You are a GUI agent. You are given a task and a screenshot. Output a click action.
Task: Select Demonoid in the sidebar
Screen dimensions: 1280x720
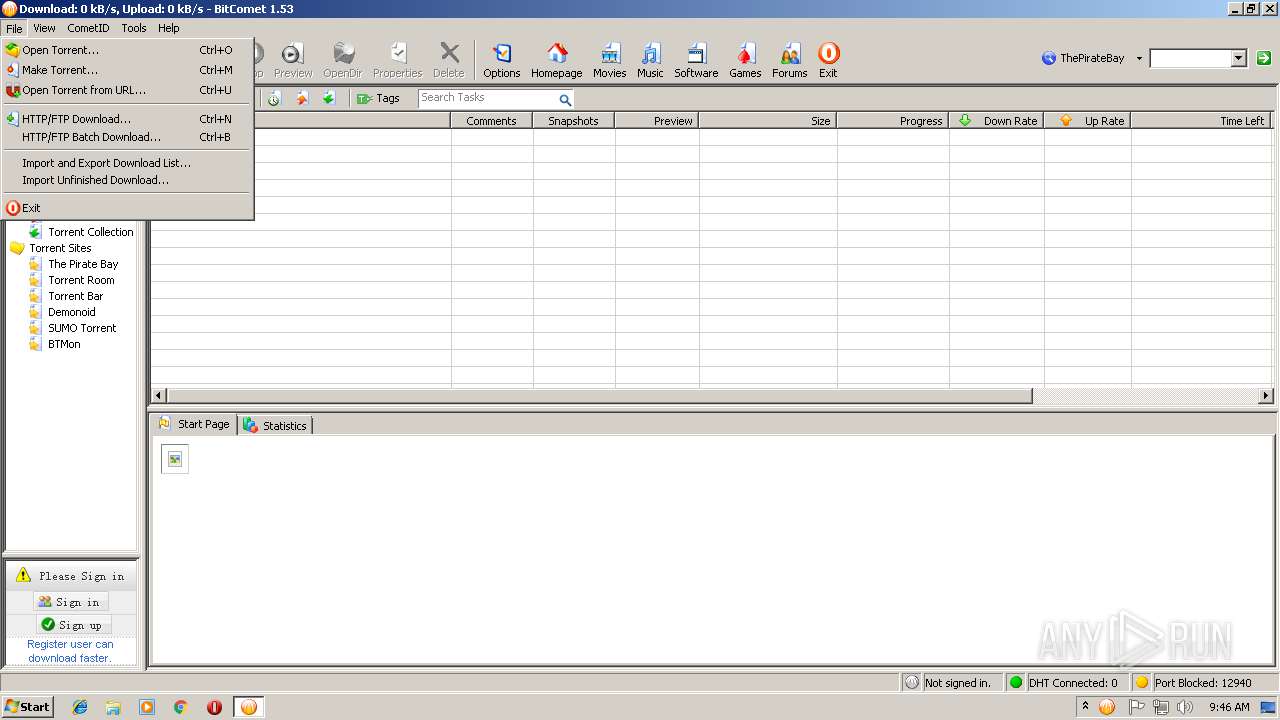72,312
